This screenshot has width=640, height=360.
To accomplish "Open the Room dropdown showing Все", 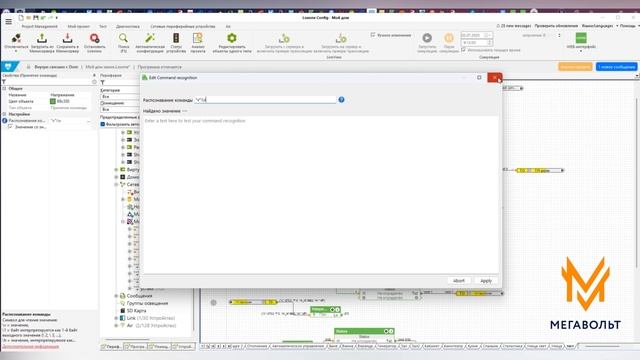I will point(120,109).
